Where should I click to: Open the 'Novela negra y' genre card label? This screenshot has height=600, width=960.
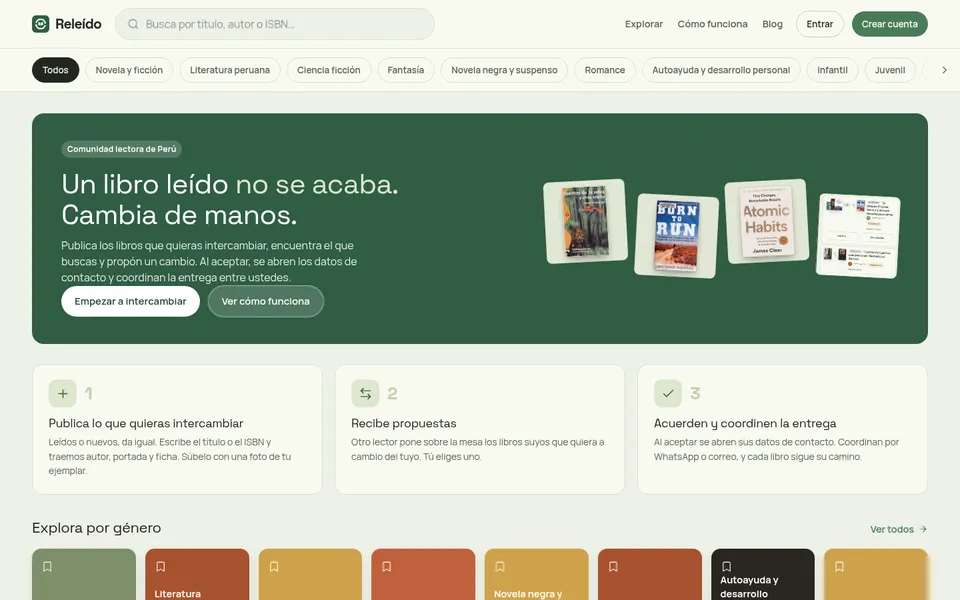[x=528, y=593]
